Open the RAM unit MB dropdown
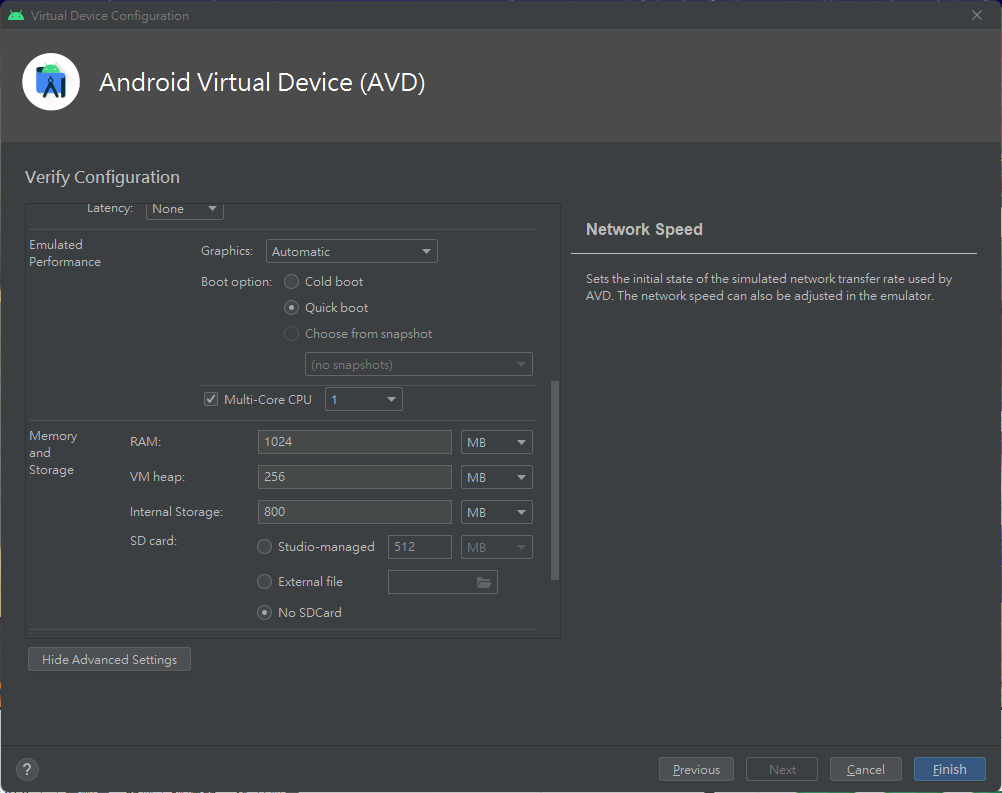This screenshot has height=793, width=1002. (x=497, y=442)
